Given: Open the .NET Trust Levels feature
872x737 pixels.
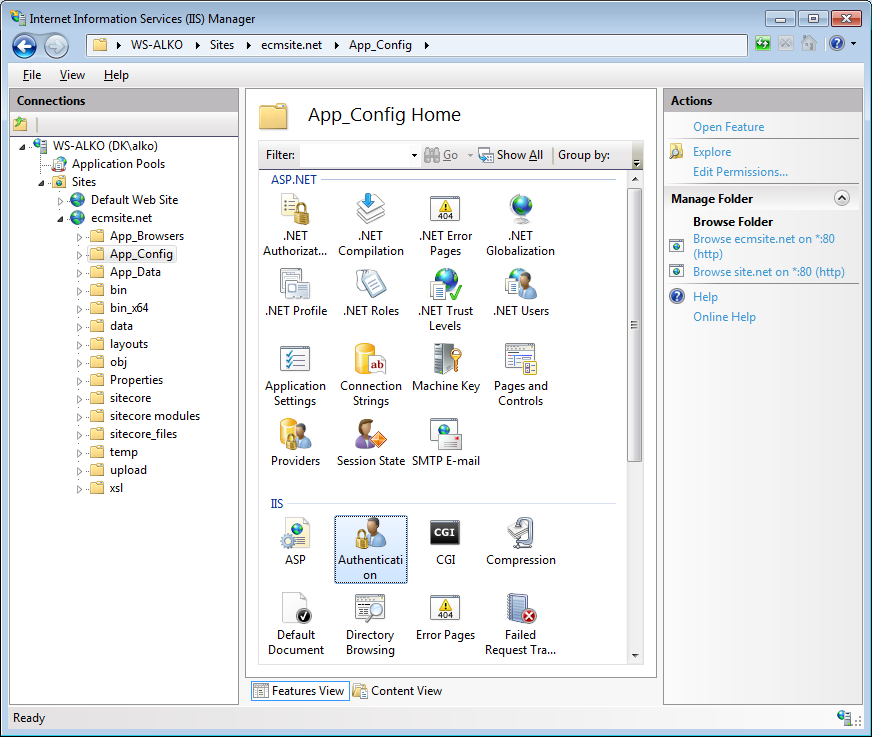Looking at the screenshot, I should 445,300.
